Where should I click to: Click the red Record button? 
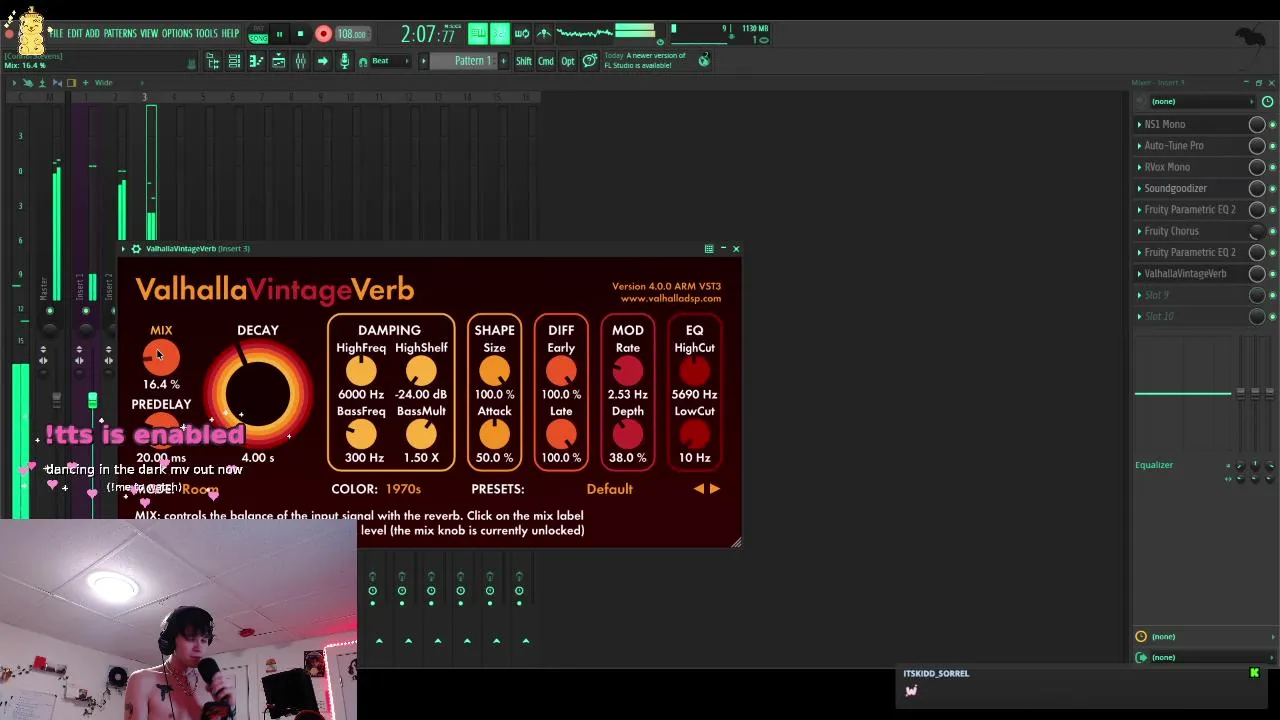(x=323, y=34)
